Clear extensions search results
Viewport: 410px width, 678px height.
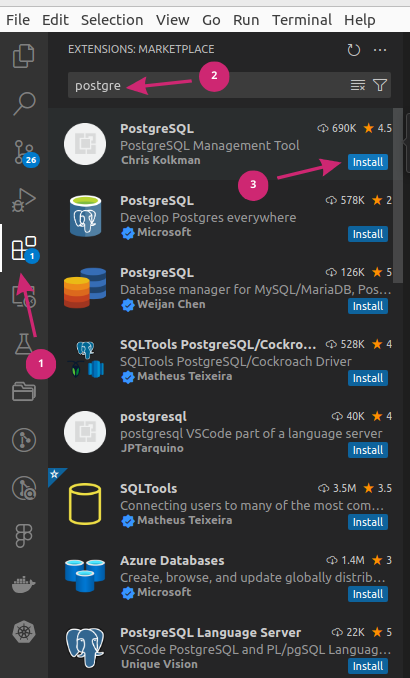pos(358,85)
